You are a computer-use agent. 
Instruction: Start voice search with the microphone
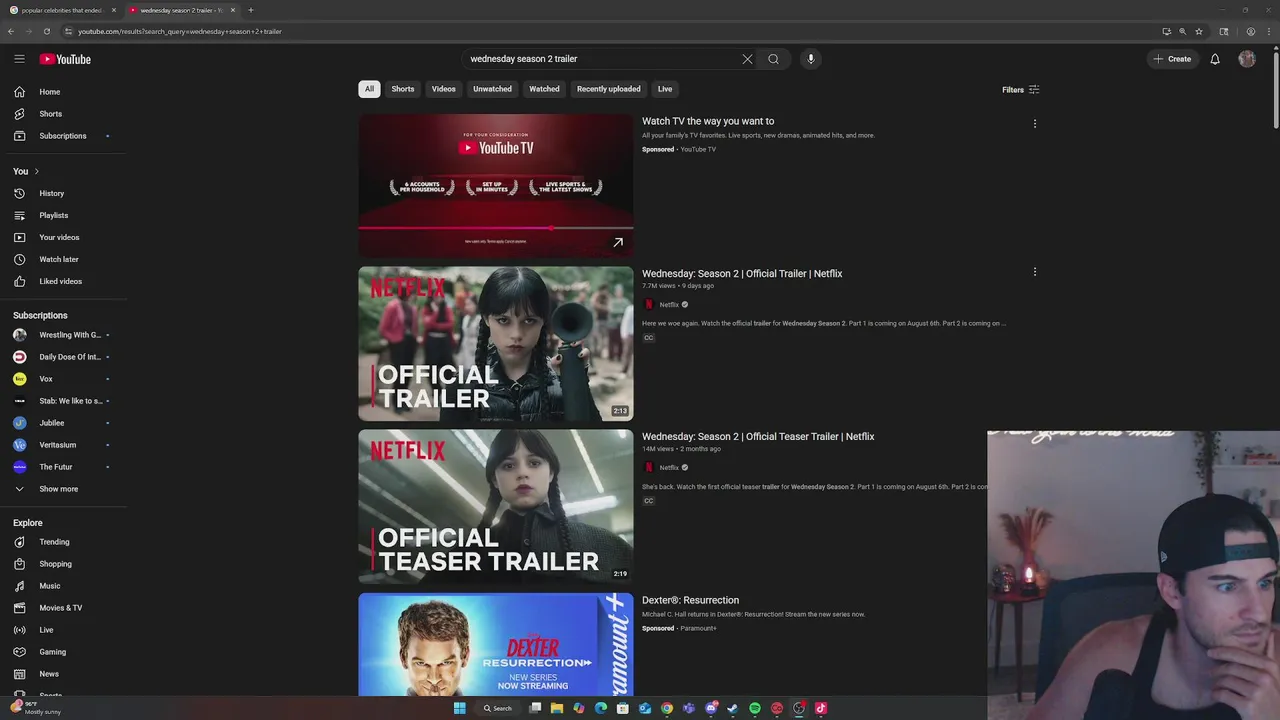point(811,59)
